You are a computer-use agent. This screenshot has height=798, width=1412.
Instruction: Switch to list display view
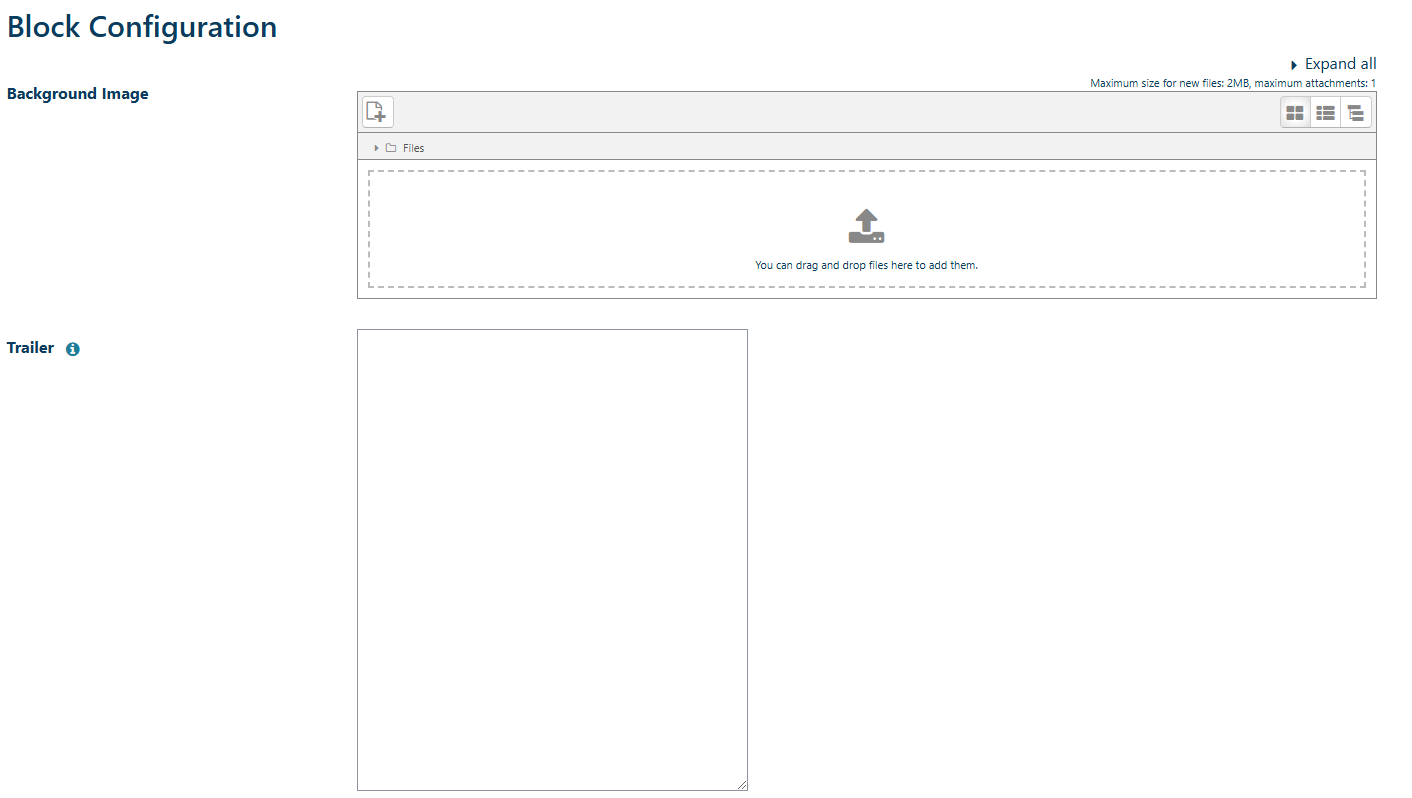pos(1325,111)
